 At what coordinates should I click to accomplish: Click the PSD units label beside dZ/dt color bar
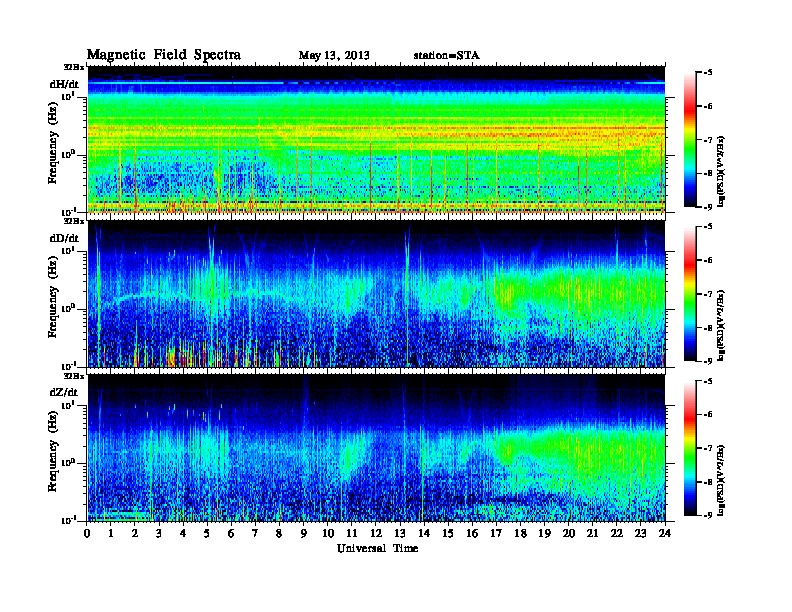[x=721, y=480]
